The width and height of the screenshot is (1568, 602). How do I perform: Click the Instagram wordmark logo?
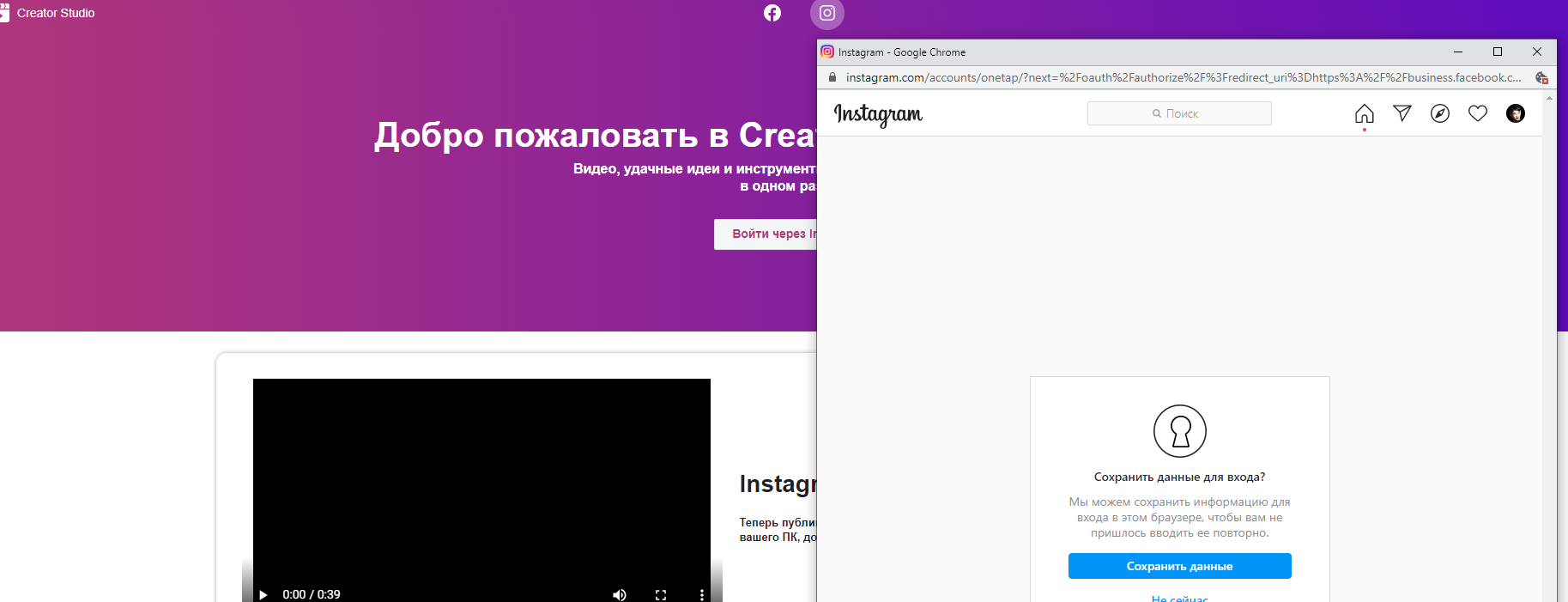pyautogui.click(x=878, y=114)
